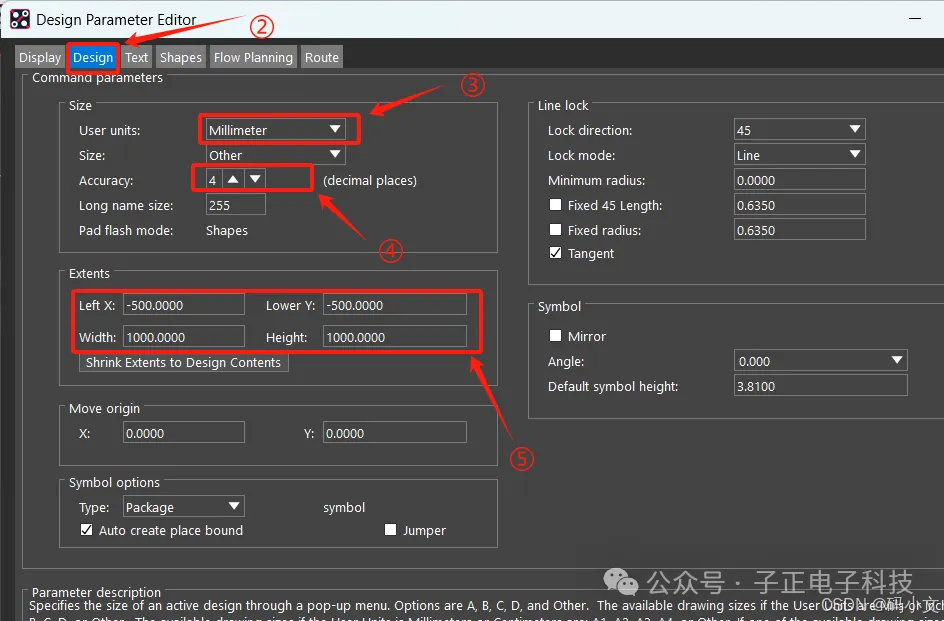
Task: Go to the Shapes tab
Action: point(181,57)
